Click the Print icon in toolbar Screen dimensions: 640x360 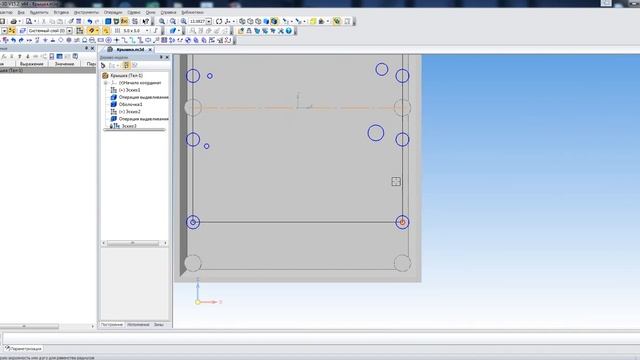pos(13,21)
